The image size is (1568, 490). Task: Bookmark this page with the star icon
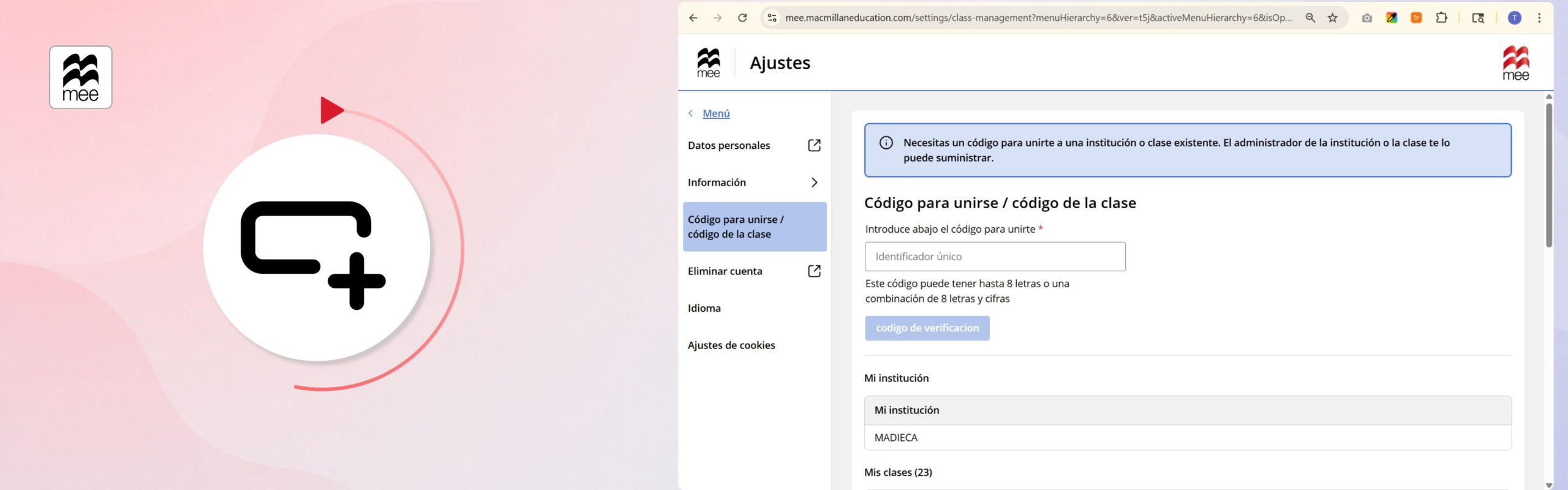point(1332,18)
